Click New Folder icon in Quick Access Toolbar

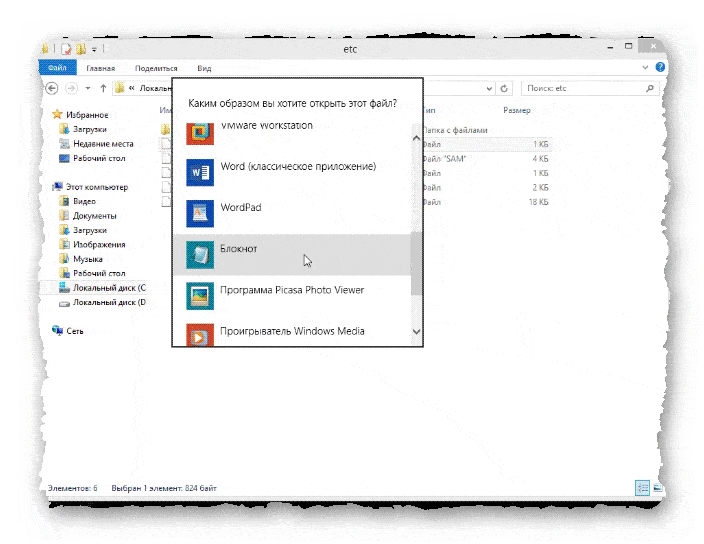click(81, 49)
